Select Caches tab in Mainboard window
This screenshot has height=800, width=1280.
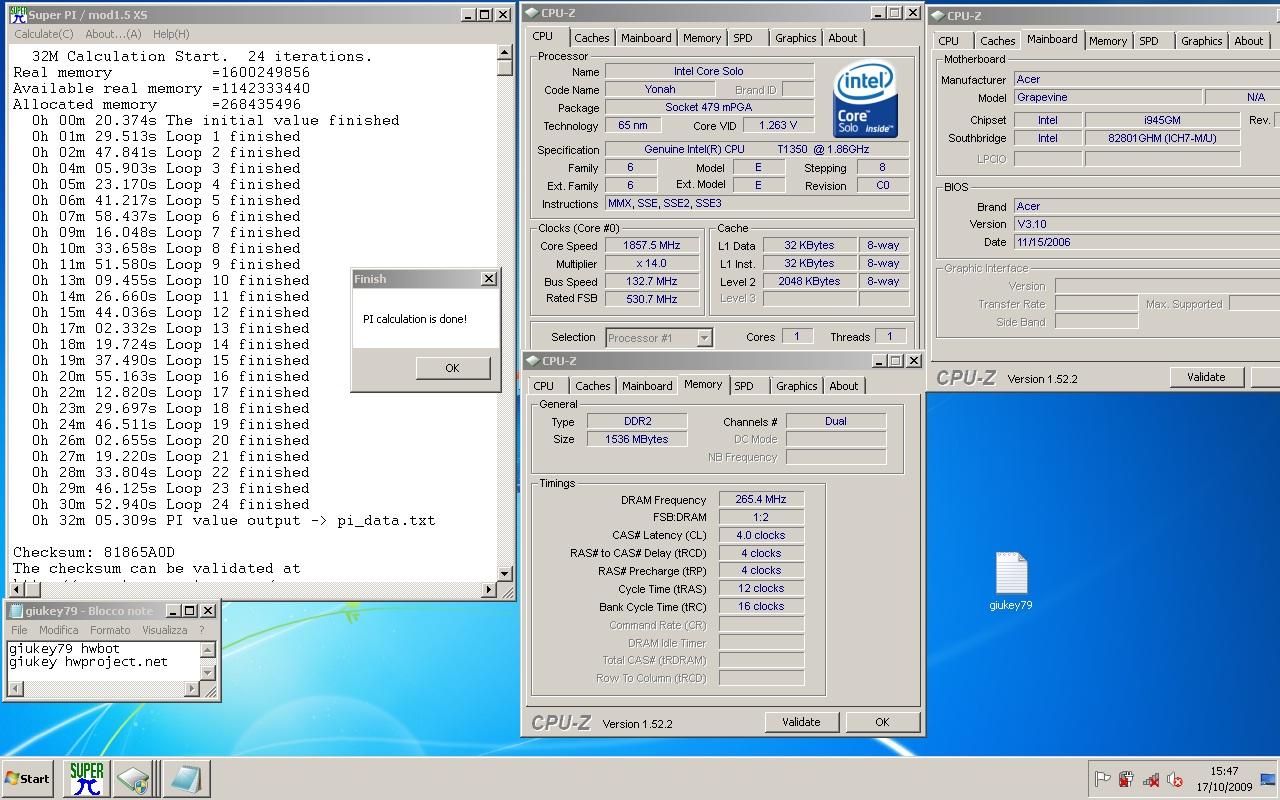coord(997,41)
